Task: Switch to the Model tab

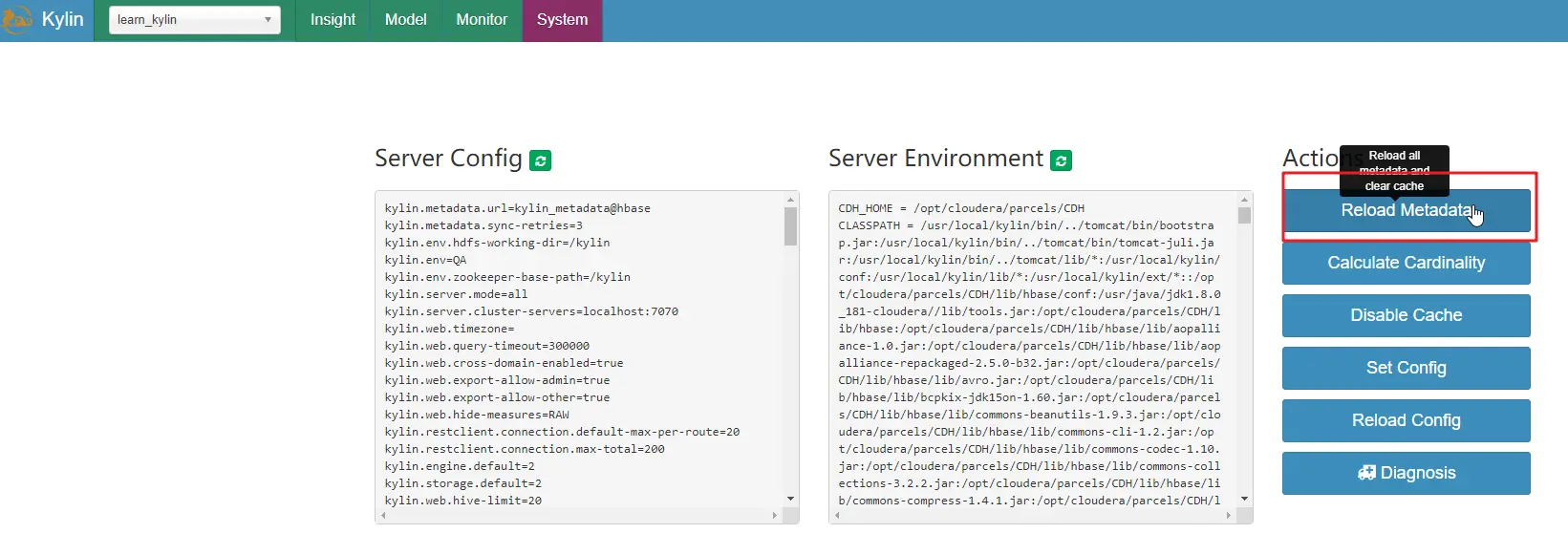Action: 405,20
